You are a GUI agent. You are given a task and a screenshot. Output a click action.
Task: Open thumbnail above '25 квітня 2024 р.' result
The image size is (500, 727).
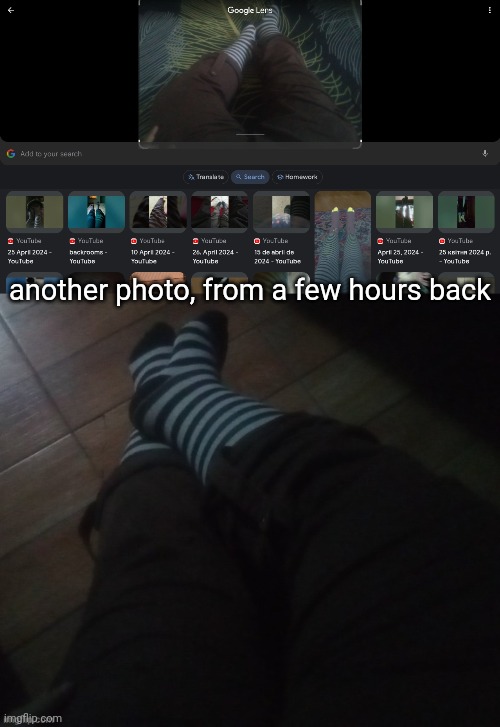pyautogui.click(x=466, y=211)
